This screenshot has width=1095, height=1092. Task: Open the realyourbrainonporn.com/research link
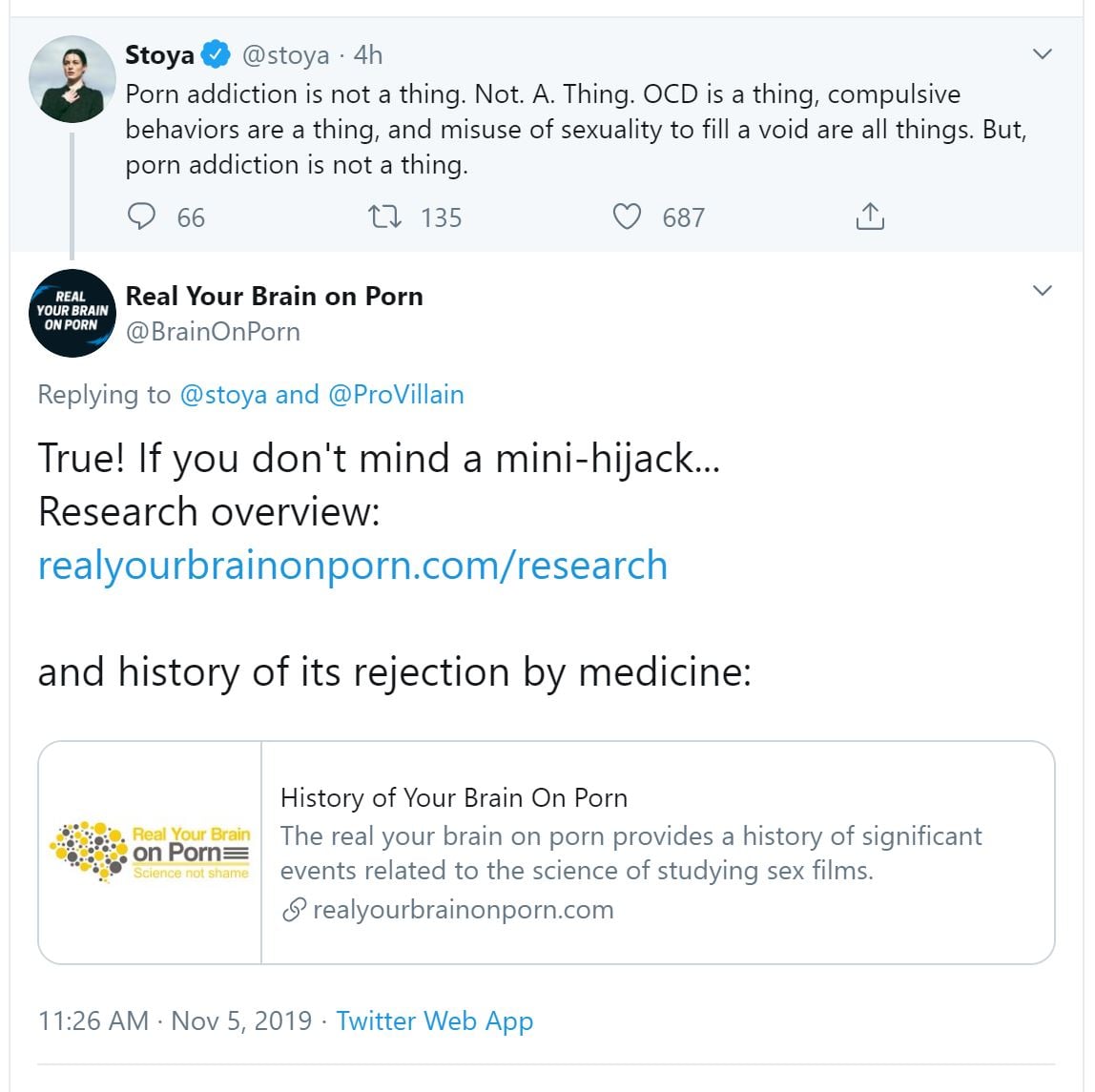[352, 566]
